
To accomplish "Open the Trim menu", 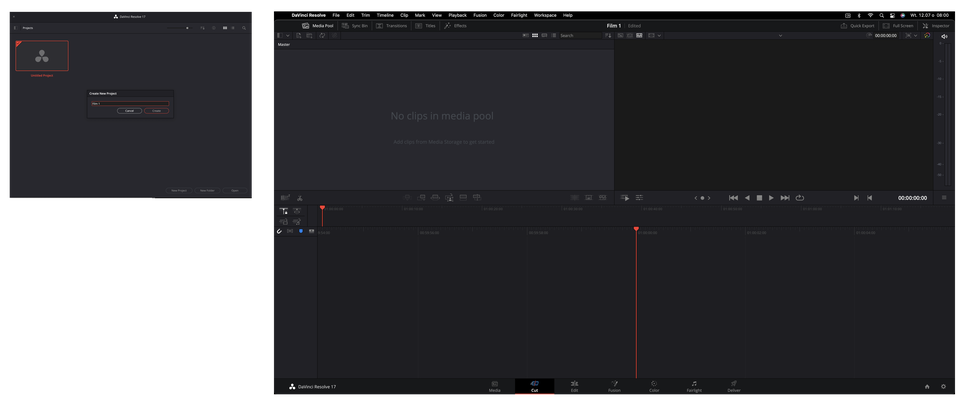I will [x=366, y=15].
